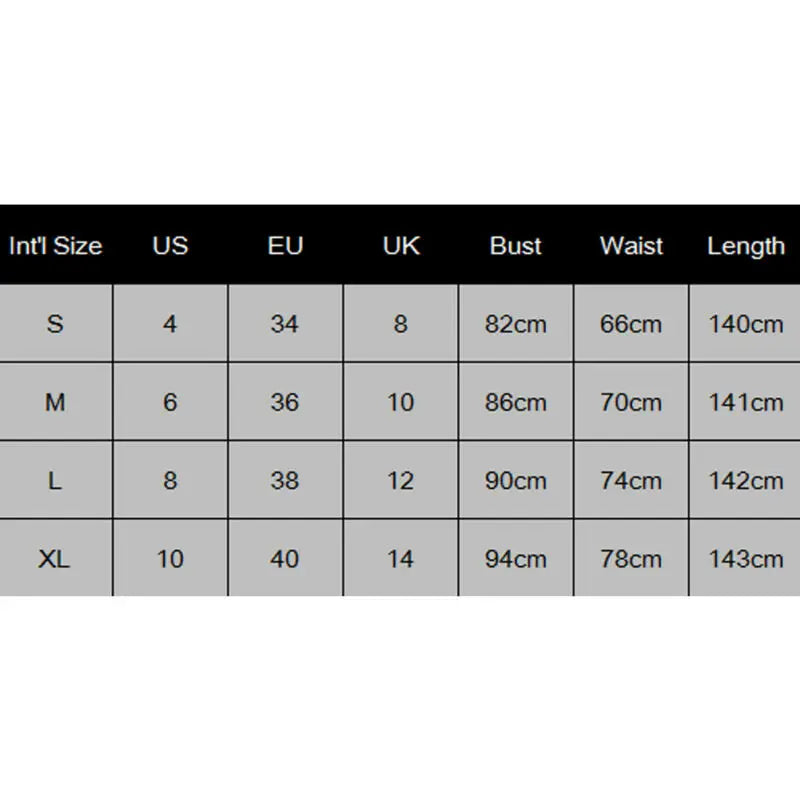Select the US column header
The width and height of the screenshot is (800, 800).
pos(170,246)
